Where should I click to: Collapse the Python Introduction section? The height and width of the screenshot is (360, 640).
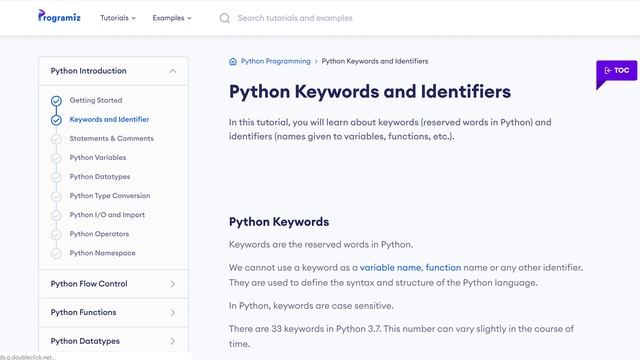113,71
